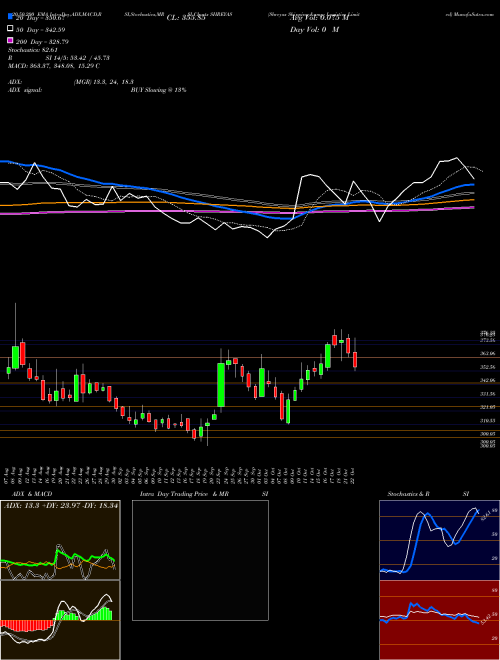Click the 'Avg Vol: 0.075 M' label
This screenshot has height=660, width=500.
click(x=319, y=17)
